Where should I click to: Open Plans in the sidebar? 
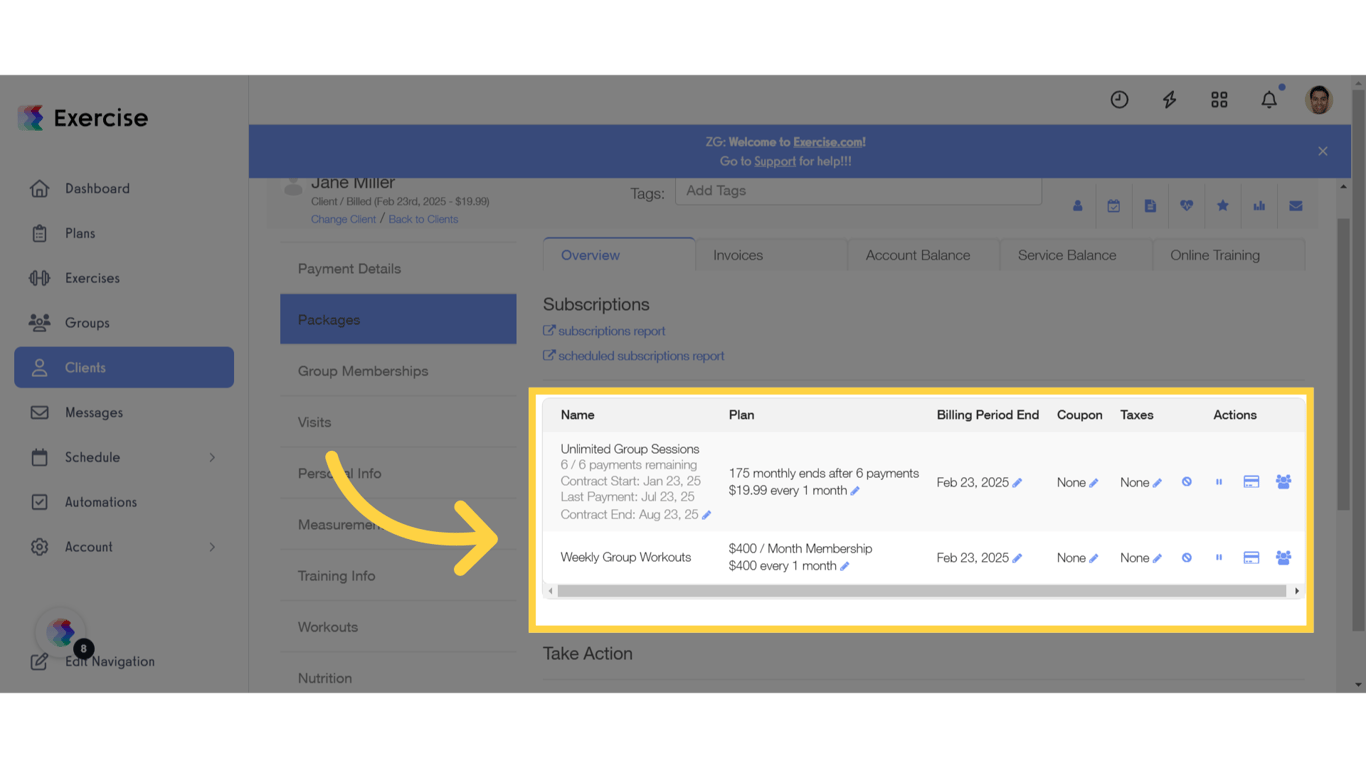[124, 233]
